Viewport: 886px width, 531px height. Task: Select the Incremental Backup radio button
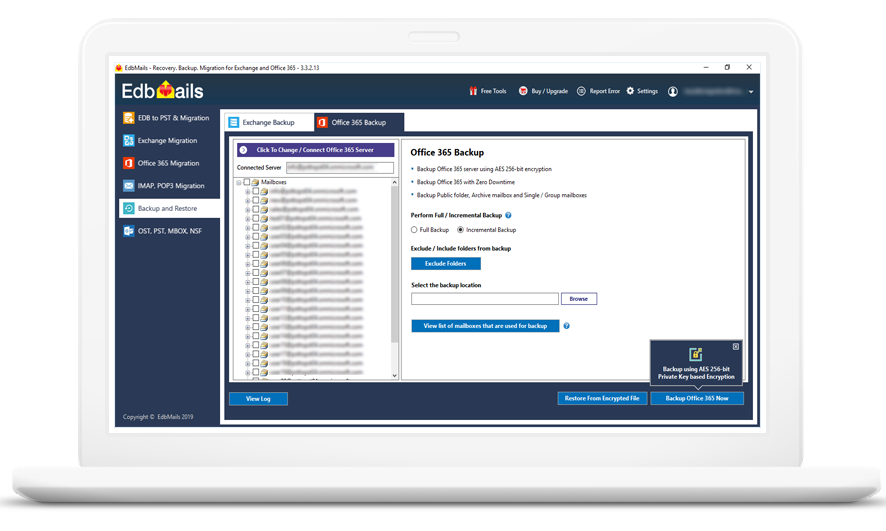[461, 230]
